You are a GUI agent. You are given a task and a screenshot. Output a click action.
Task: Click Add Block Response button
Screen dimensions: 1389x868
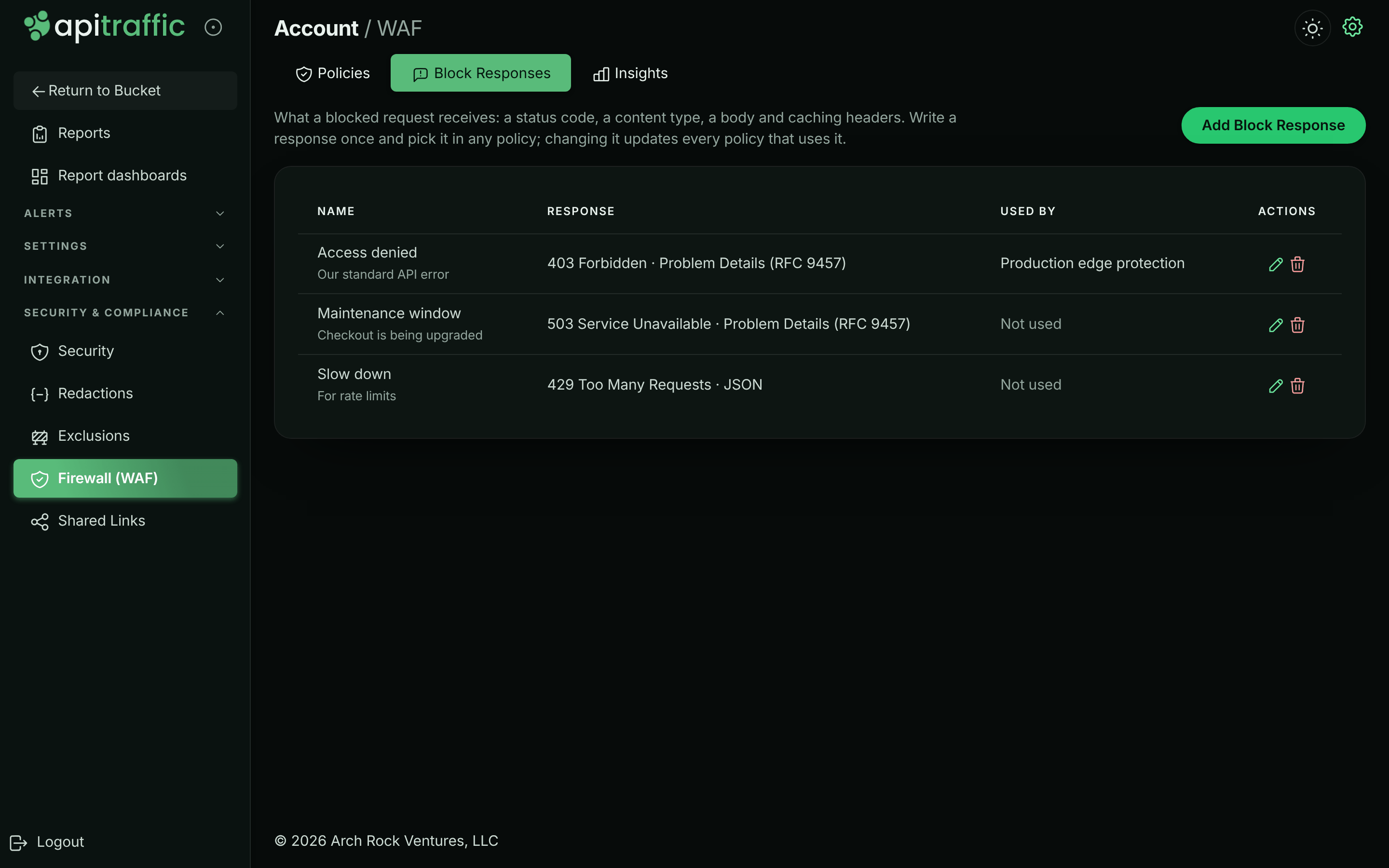[x=1273, y=125]
